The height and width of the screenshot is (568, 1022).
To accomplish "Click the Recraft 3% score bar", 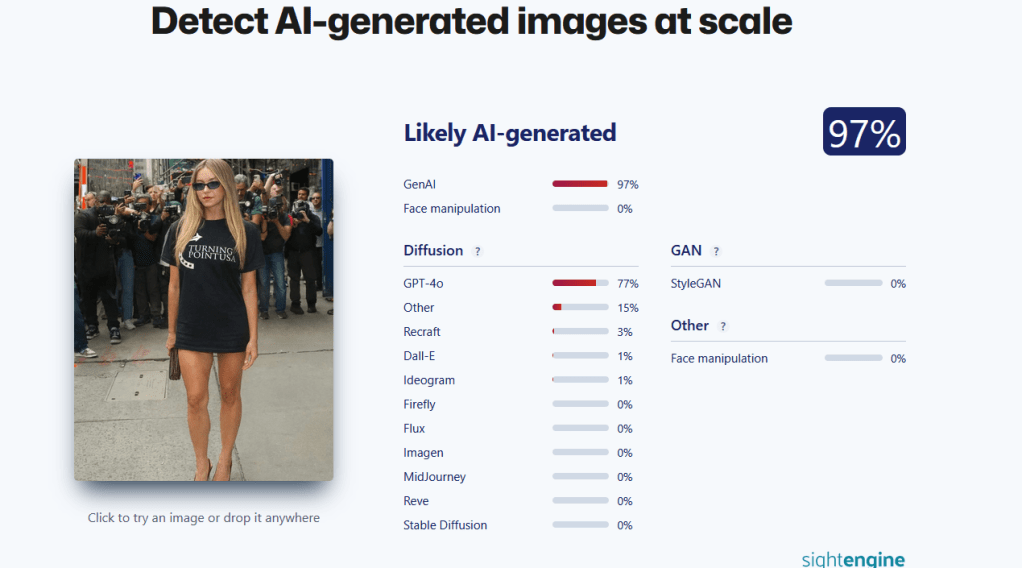I will pos(580,331).
